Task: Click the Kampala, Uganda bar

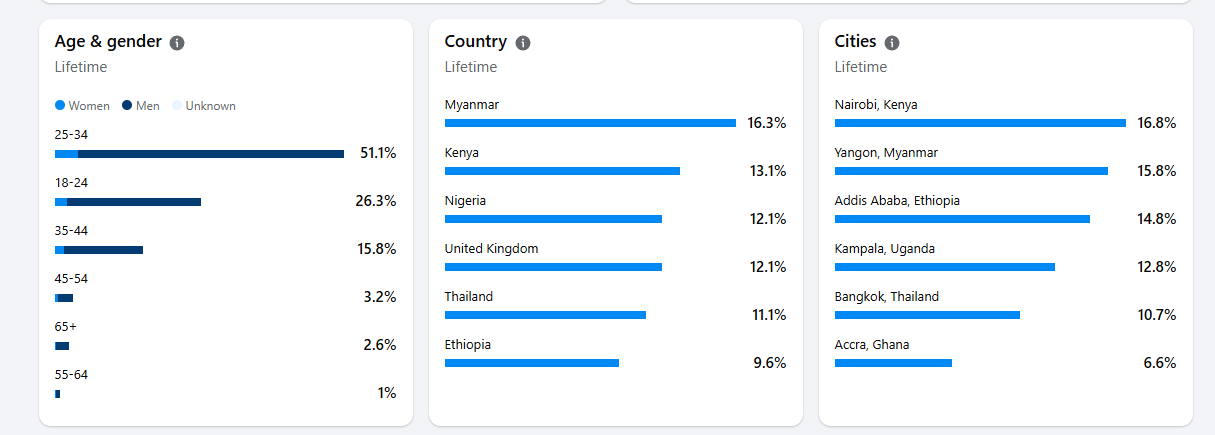Action: coord(945,267)
